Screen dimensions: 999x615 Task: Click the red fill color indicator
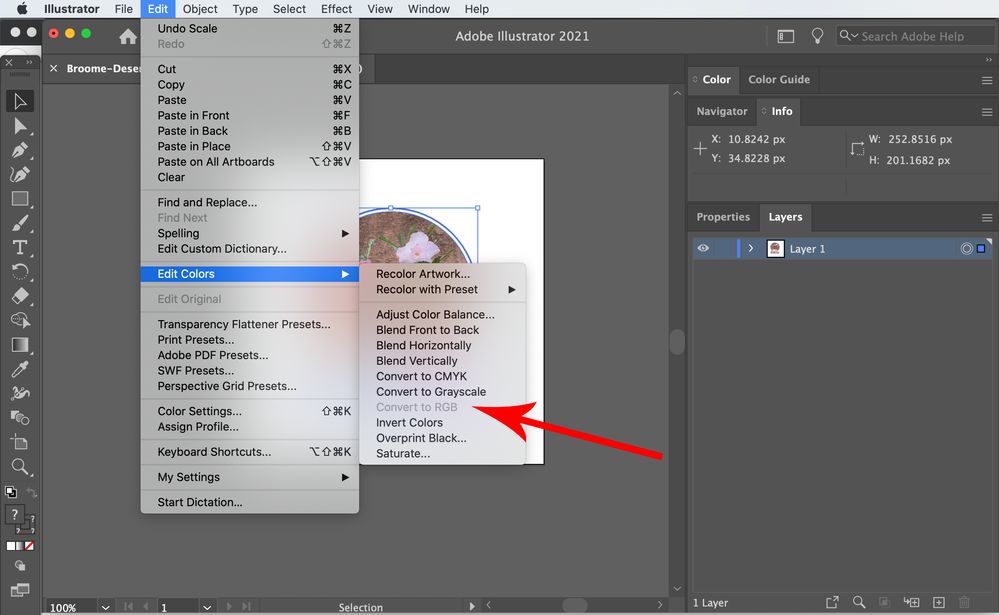point(29,545)
